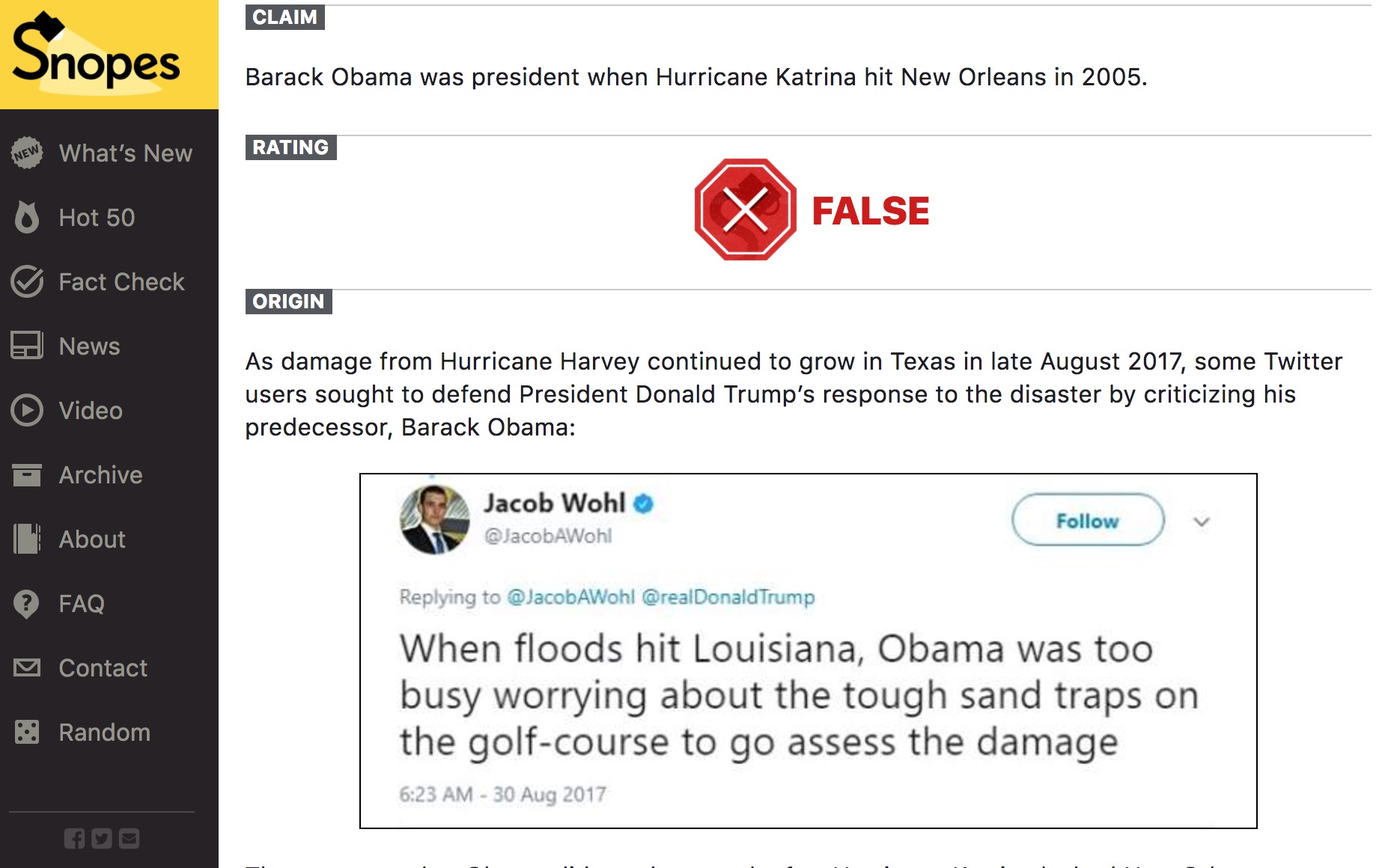
Task: Click the Twitter bird icon in sidebar footer
Action: [x=102, y=839]
